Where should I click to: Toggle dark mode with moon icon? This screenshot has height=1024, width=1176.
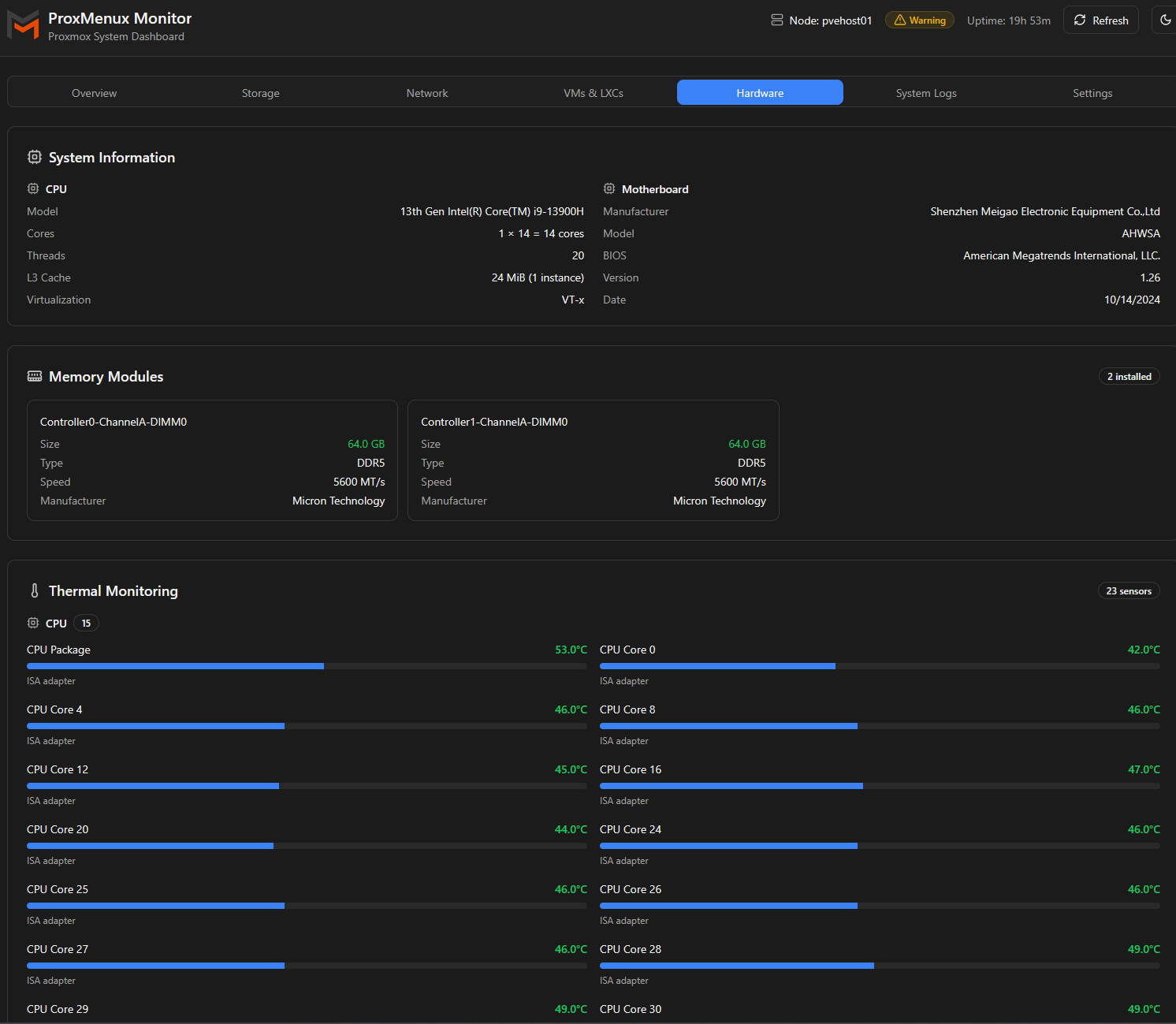pos(1165,20)
